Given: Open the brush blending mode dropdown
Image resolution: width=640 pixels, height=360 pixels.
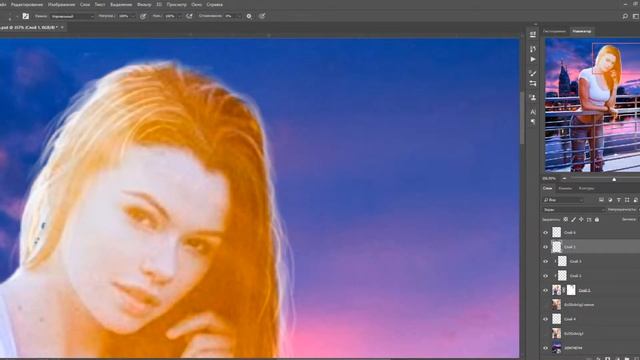Looking at the screenshot, I should click(72, 16).
